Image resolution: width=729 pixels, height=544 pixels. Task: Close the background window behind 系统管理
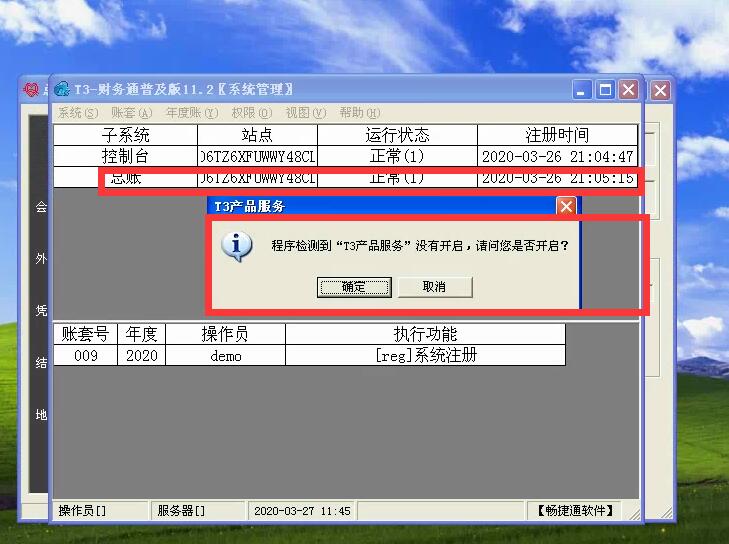tap(660, 90)
